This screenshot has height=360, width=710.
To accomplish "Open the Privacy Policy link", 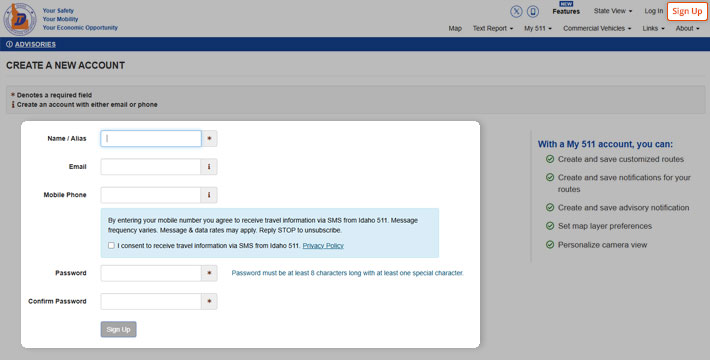I will pyautogui.click(x=323, y=245).
